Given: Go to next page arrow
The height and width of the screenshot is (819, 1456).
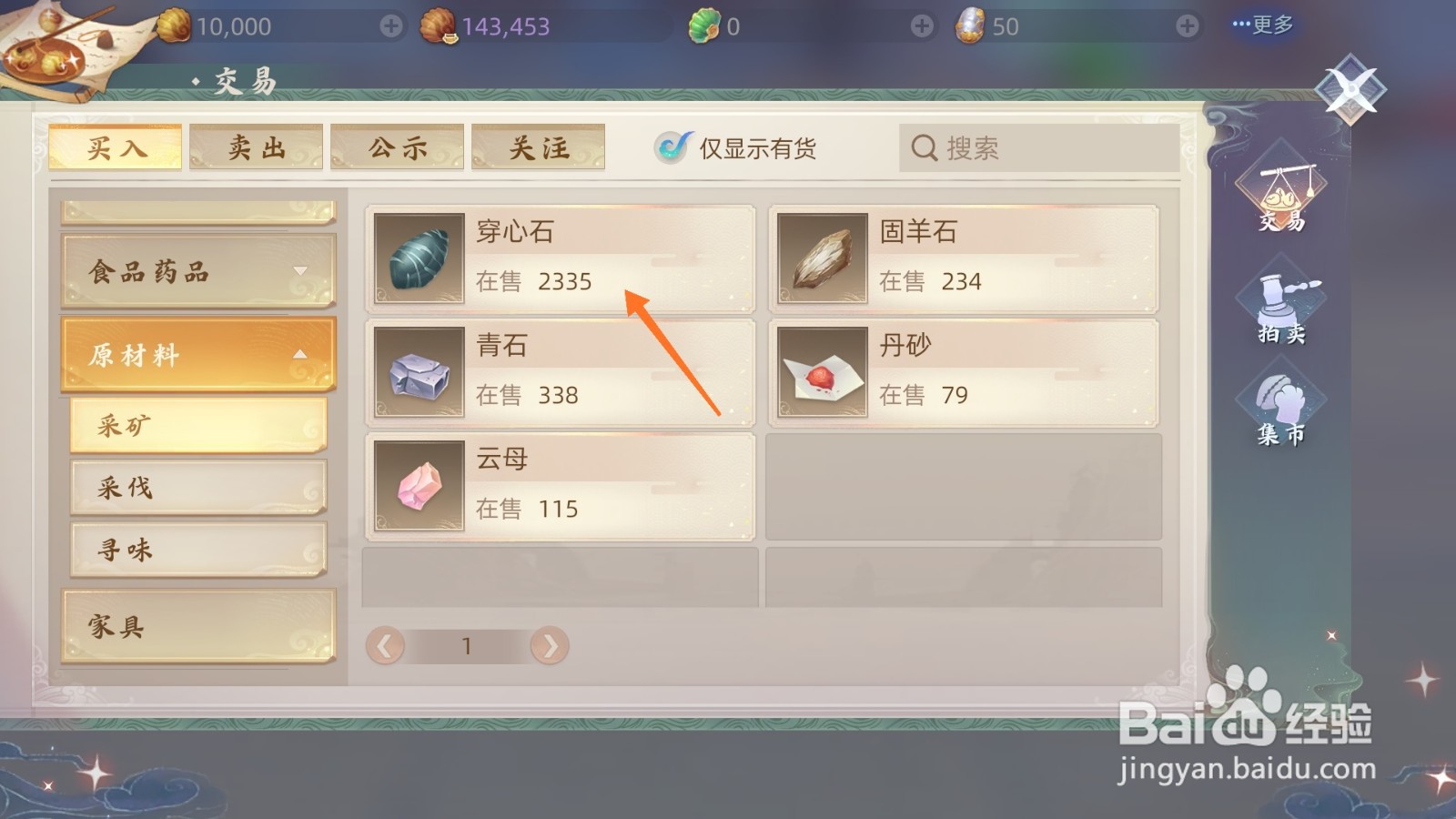Looking at the screenshot, I should pyautogui.click(x=550, y=646).
